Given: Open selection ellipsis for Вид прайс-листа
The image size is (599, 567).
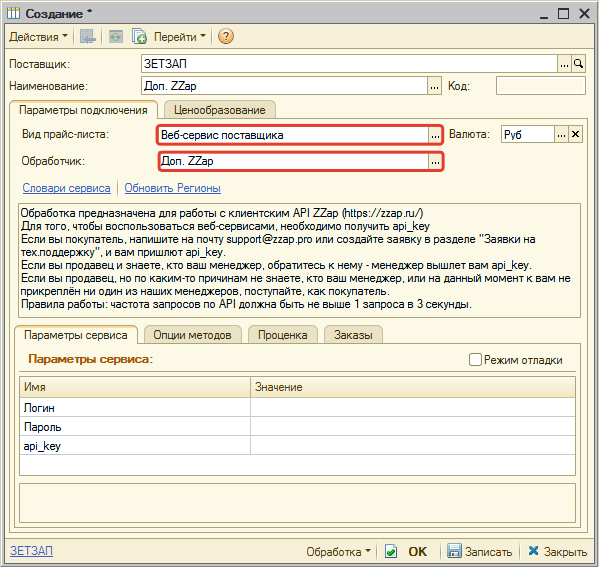Looking at the screenshot, I should (435, 135).
